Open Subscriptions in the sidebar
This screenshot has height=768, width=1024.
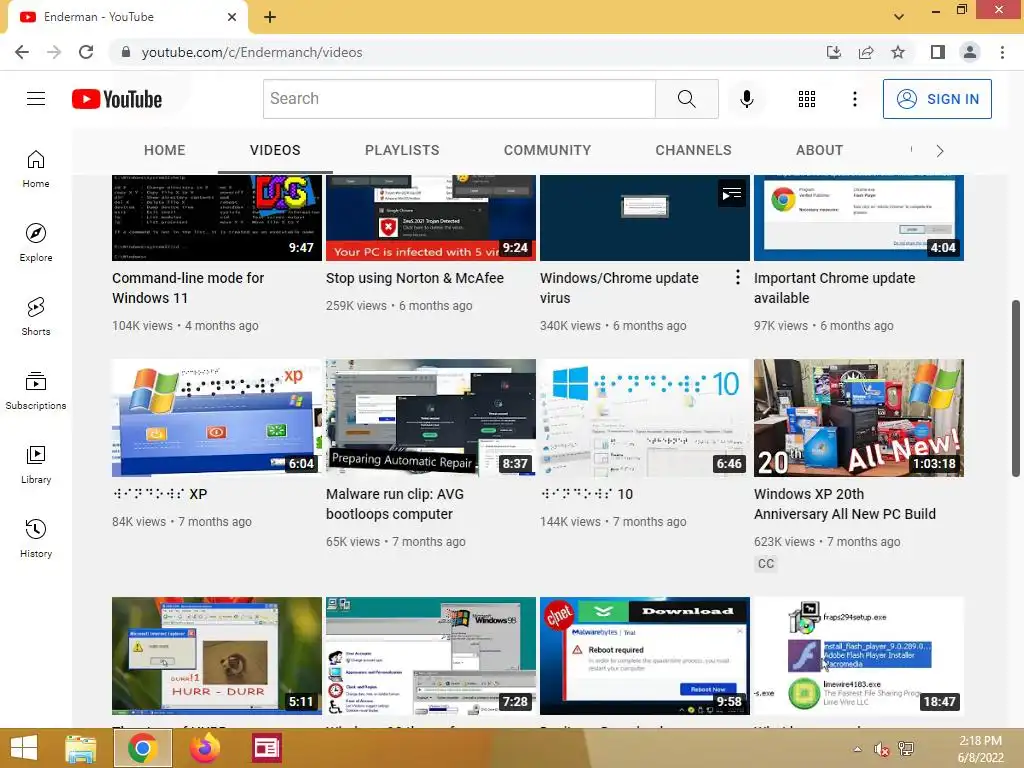(36, 391)
